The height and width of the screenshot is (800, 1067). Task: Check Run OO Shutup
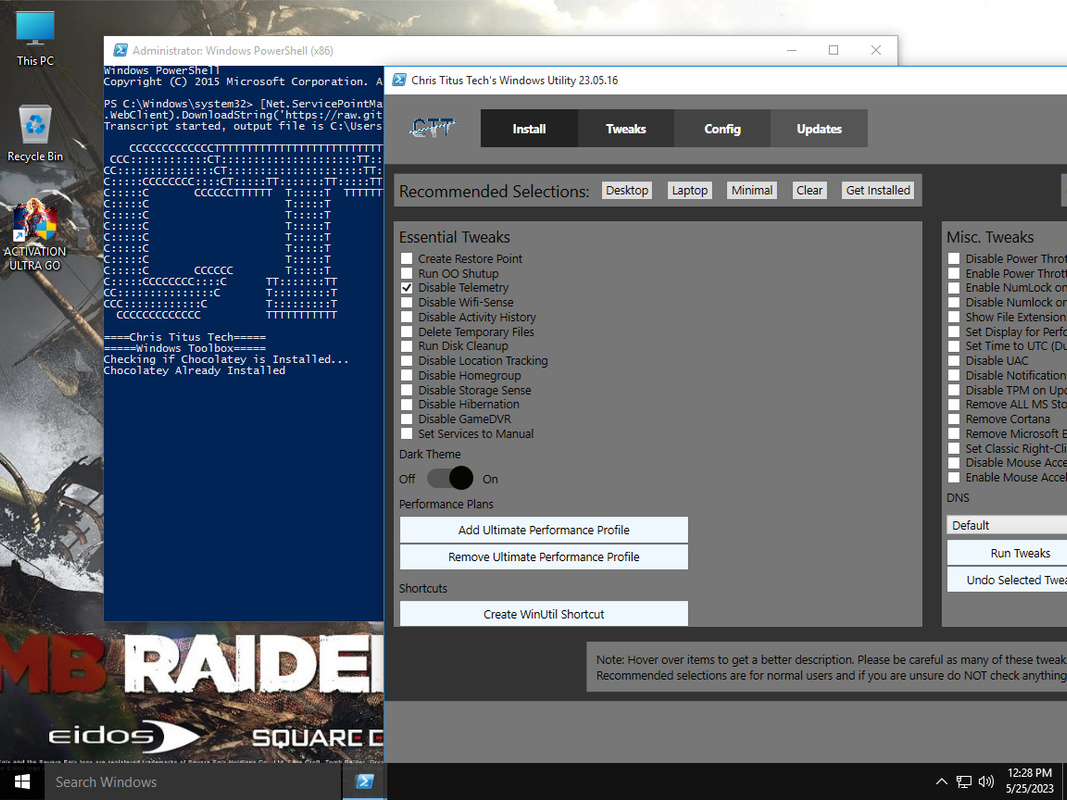[x=406, y=273]
